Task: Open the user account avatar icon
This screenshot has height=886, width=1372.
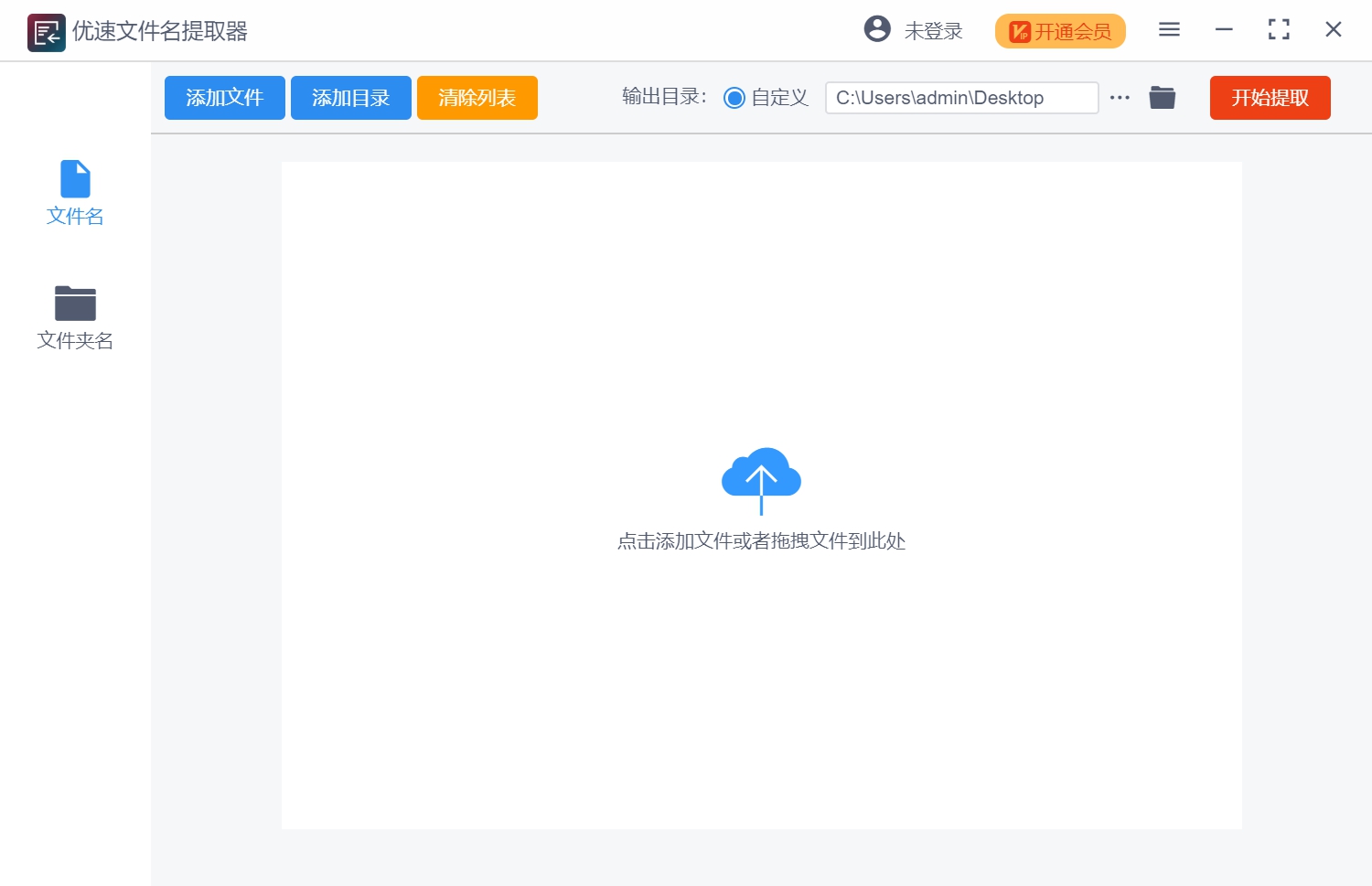Action: pyautogui.click(x=877, y=28)
